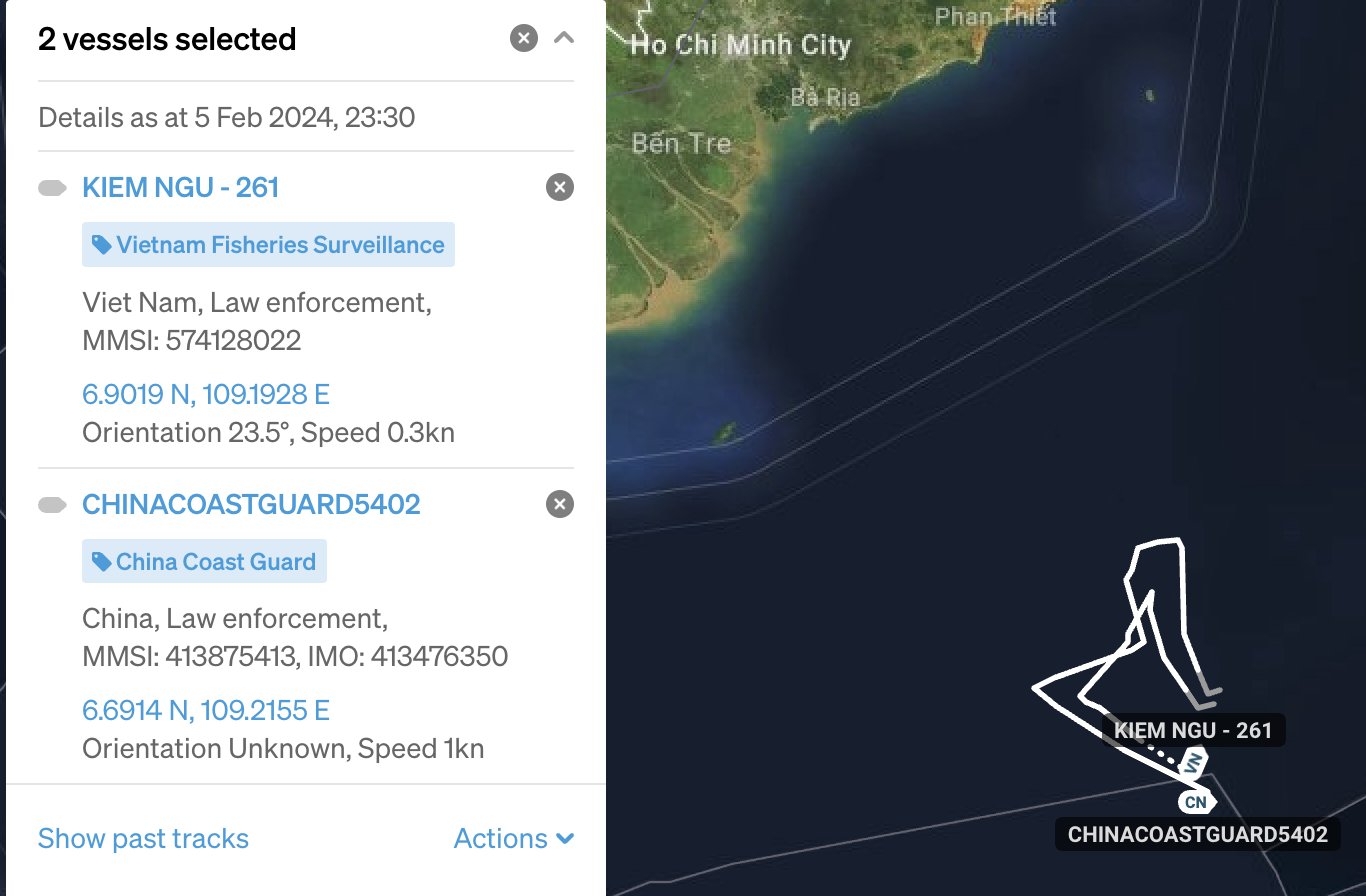The image size is (1366, 896).
Task: Click coordinates 6.6914 N, 109.2155 E
Action: [205, 711]
